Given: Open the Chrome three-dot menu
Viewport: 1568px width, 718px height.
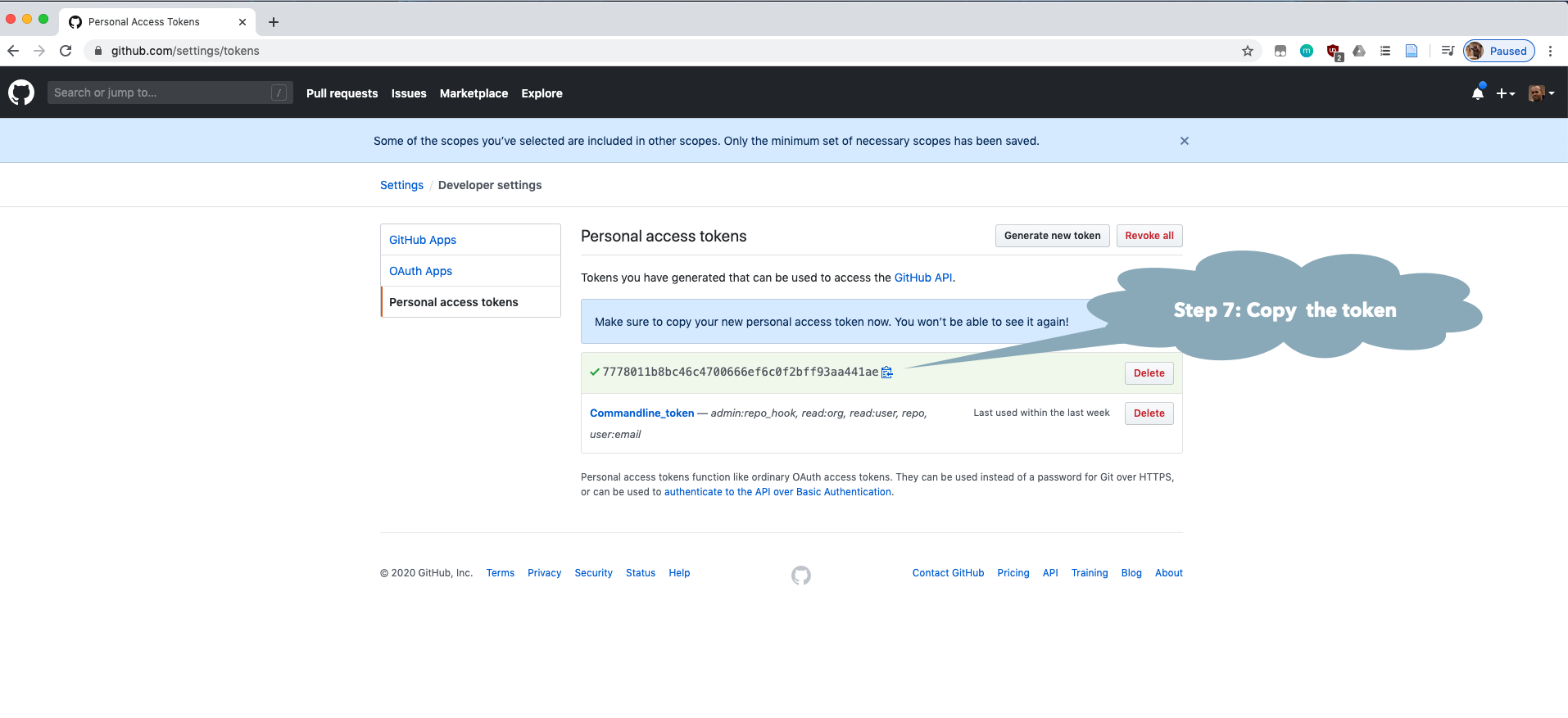Looking at the screenshot, I should pos(1550,51).
